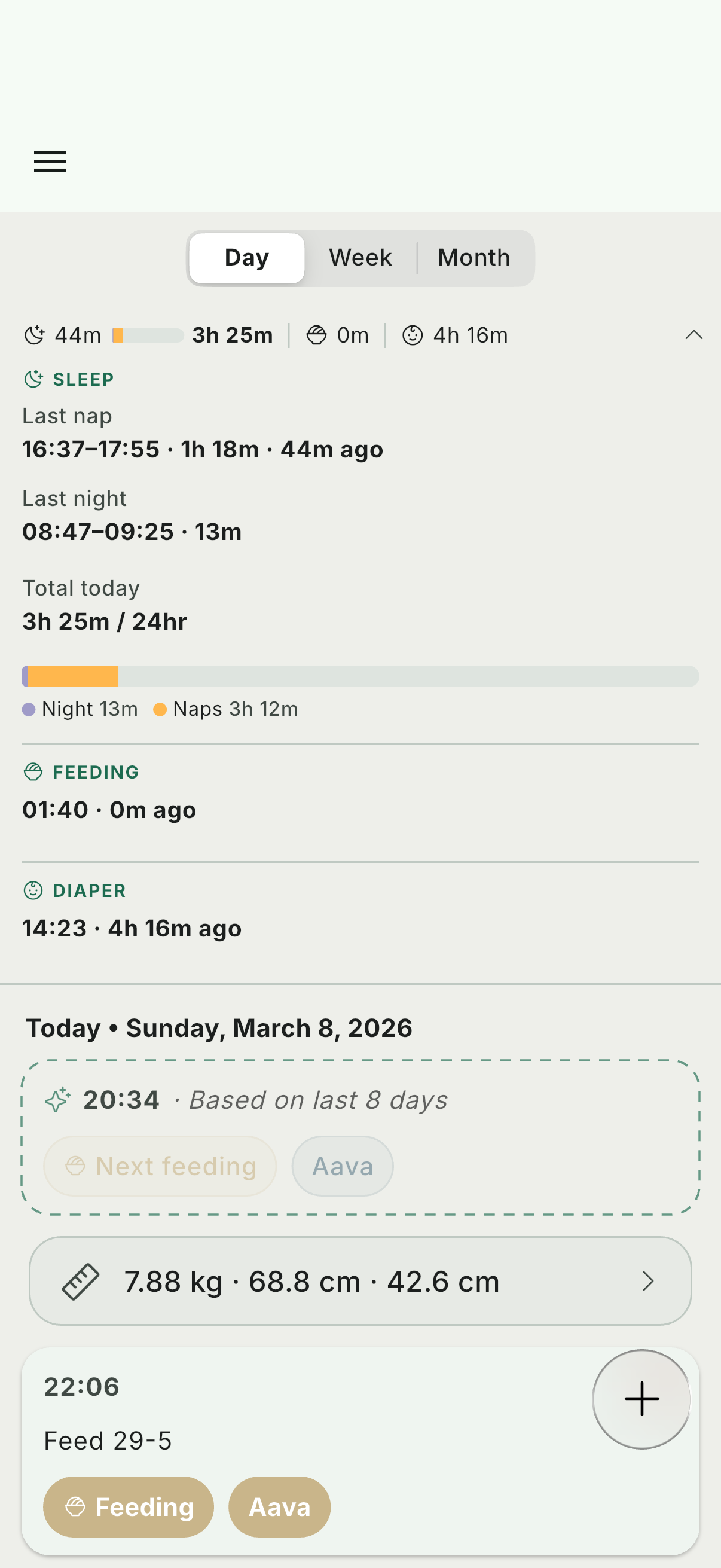Click the DIAPER section face icon
Image resolution: width=721 pixels, height=1568 pixels.
(33, 890)
